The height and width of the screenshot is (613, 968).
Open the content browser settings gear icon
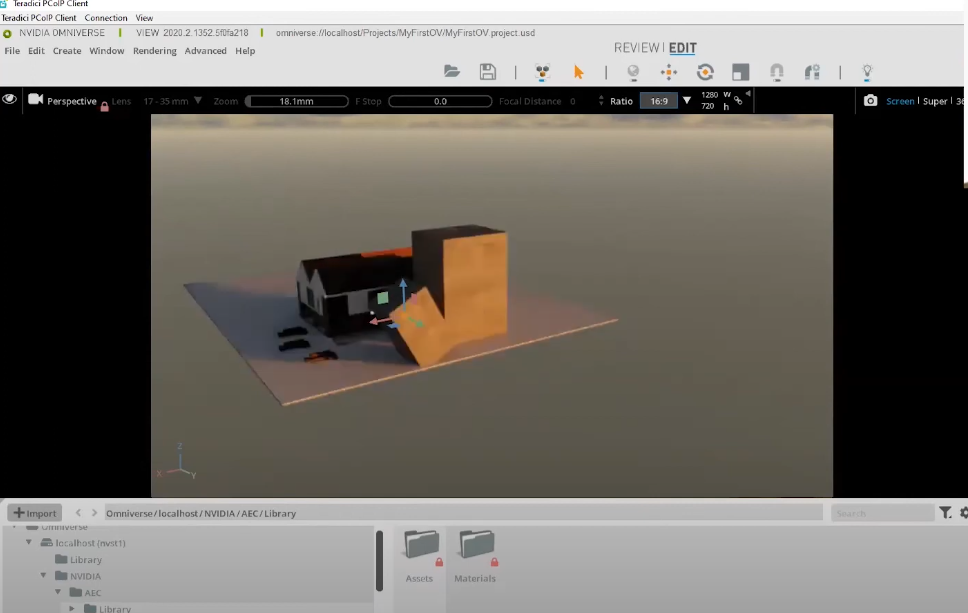964,512
